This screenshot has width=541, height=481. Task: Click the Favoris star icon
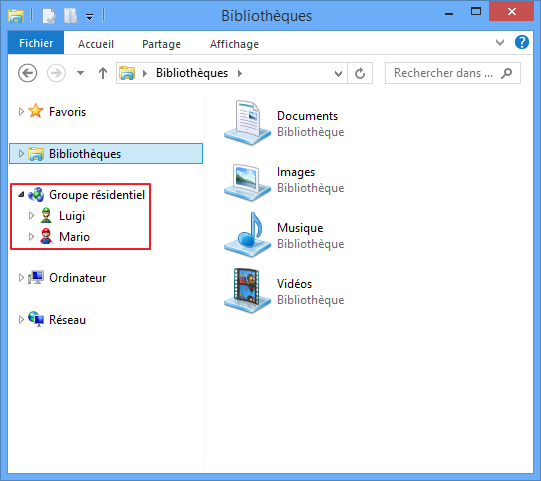coord(36,111)
